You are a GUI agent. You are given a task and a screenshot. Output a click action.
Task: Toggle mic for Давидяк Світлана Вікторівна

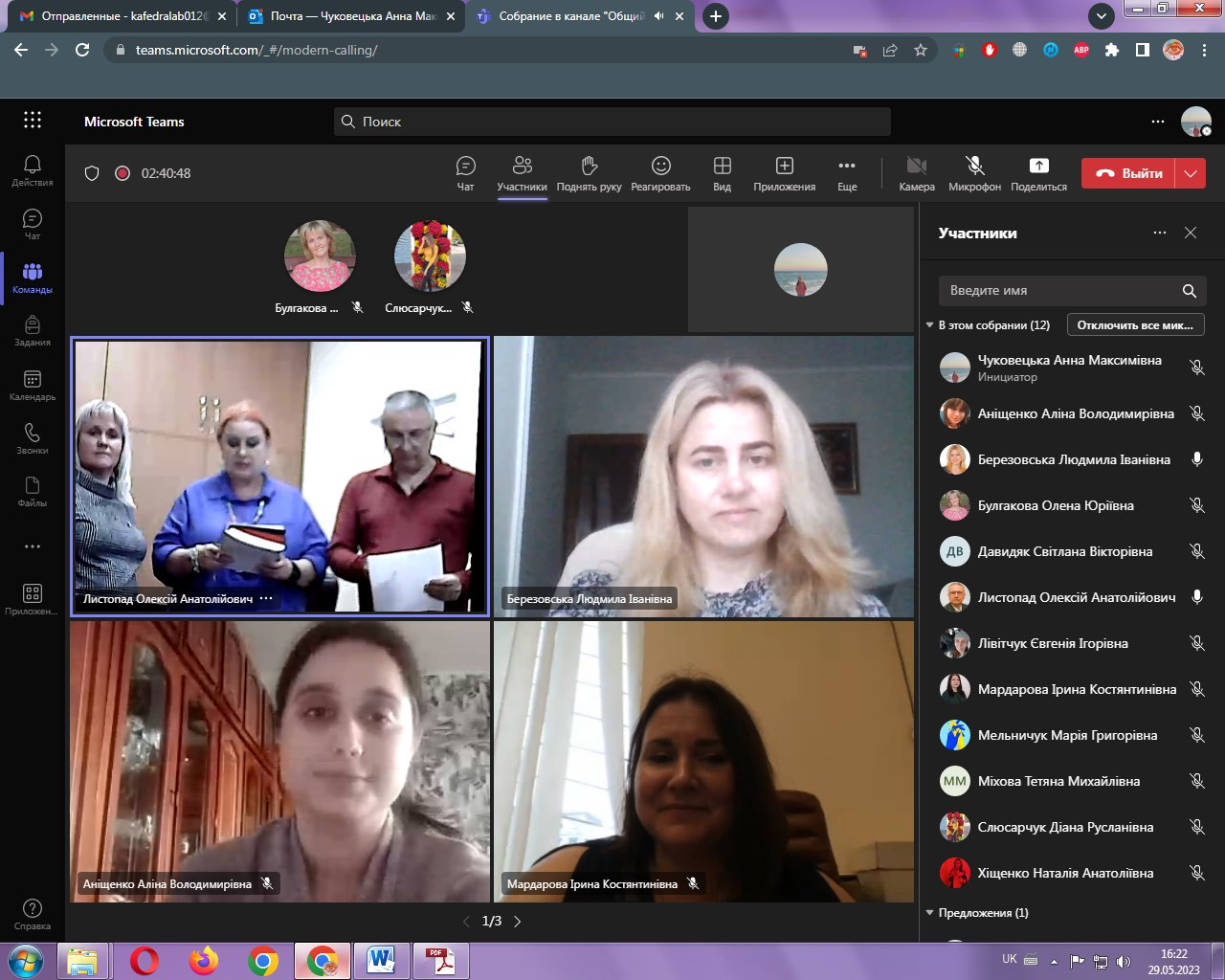(x=1196, y=551)
